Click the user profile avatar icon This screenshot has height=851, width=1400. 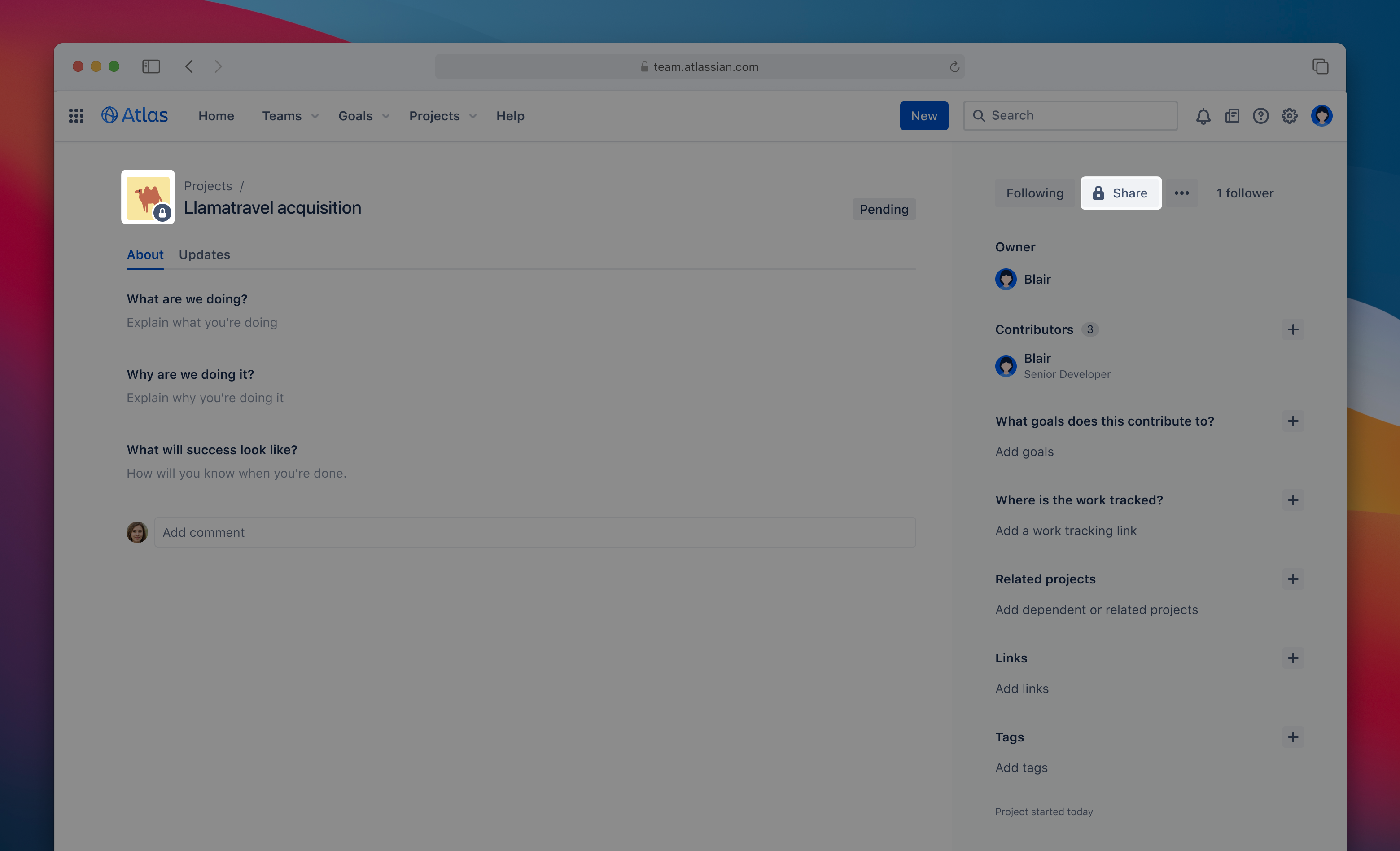click(1321, 115)
